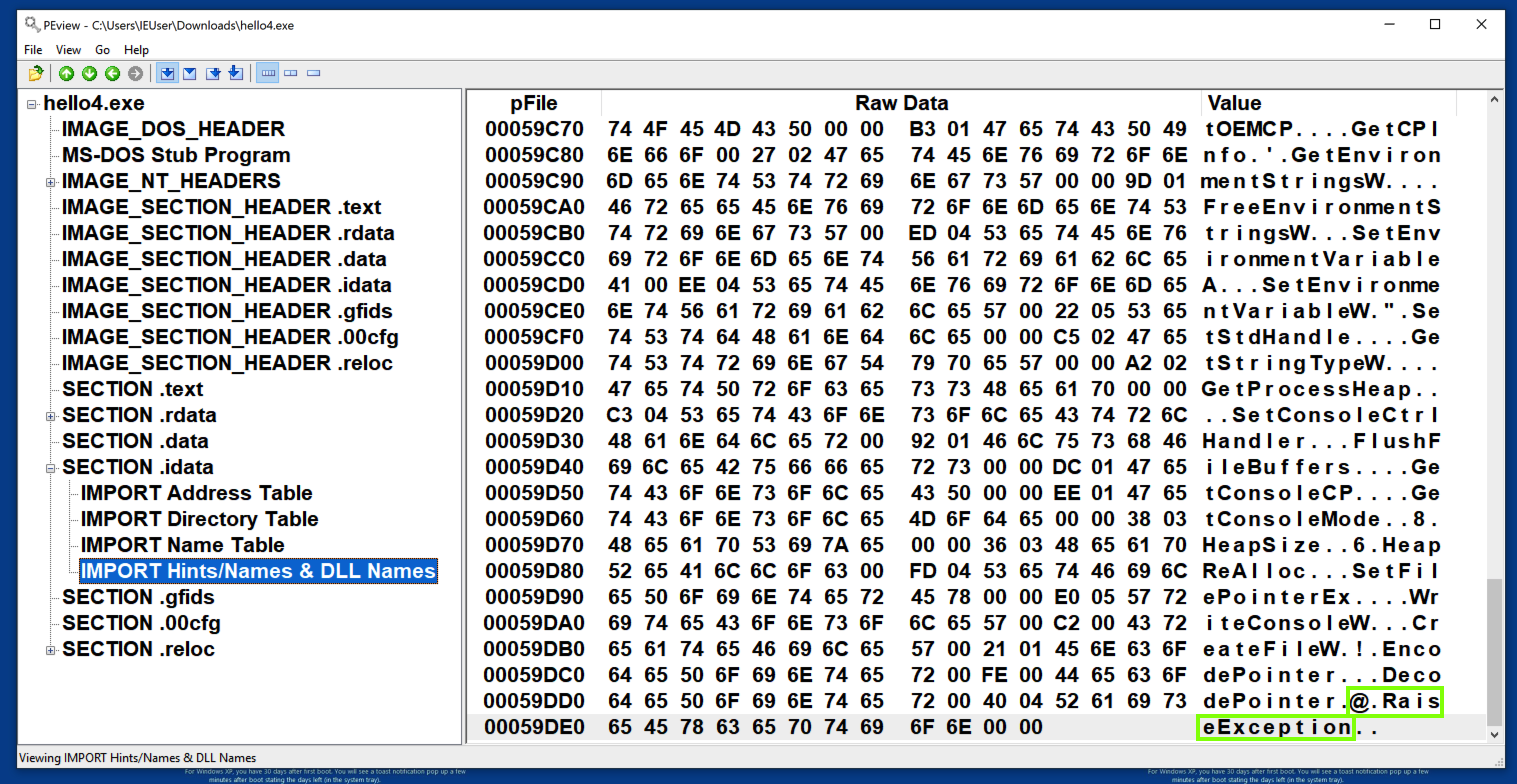Select SECTION .gfids in the tree
The image size is (1517, 784).
(138, 597)
